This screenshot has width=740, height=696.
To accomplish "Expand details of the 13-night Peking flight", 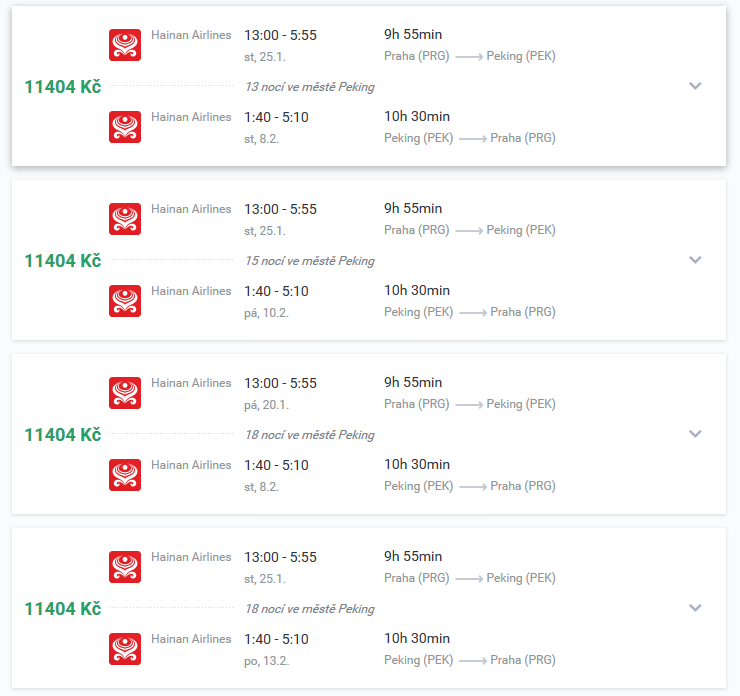I will coord(695,86).
